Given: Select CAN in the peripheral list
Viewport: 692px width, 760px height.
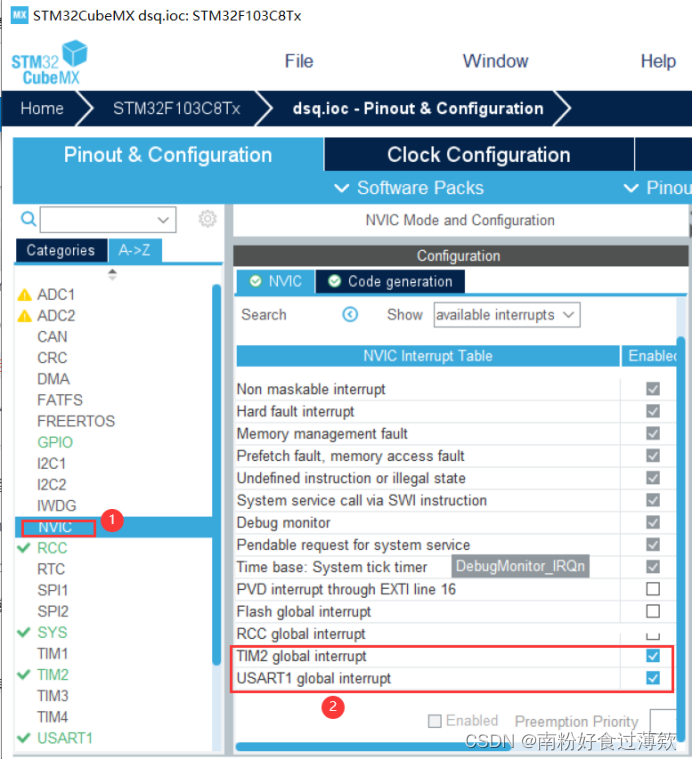Looking at the screenshot, I should tap(52, 336).
